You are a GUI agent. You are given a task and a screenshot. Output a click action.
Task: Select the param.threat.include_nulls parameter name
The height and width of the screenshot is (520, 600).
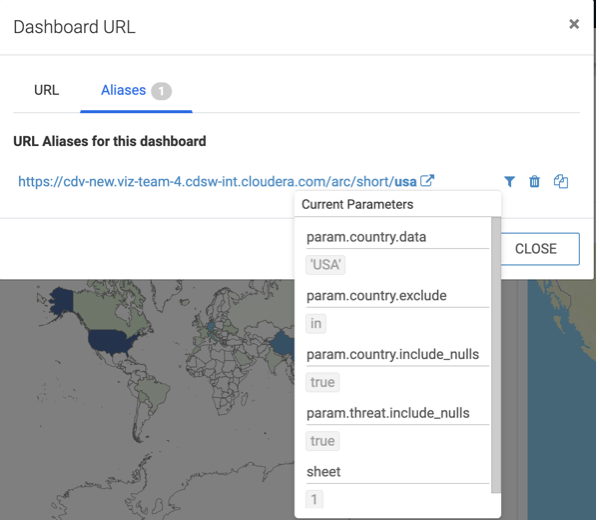pos(387,413)
